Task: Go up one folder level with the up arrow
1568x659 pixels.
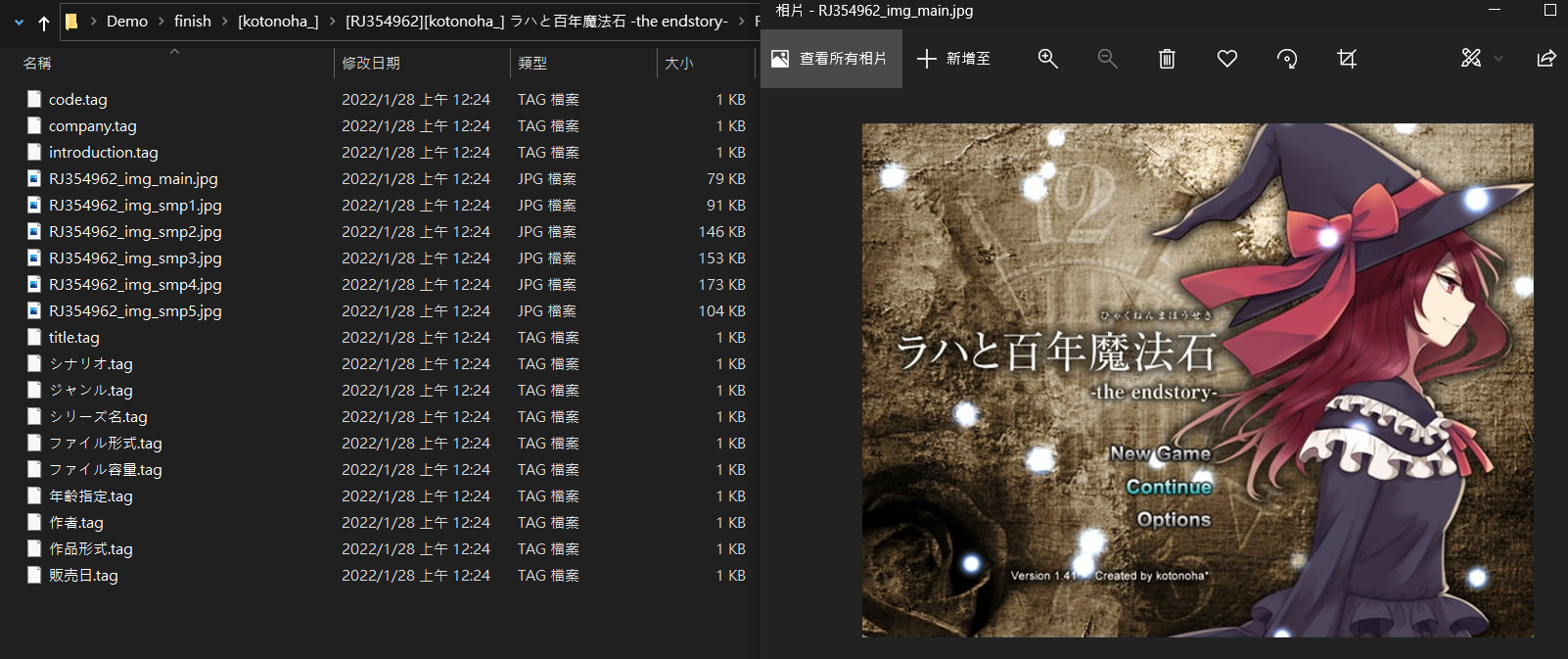Action: tap(44, 22)
